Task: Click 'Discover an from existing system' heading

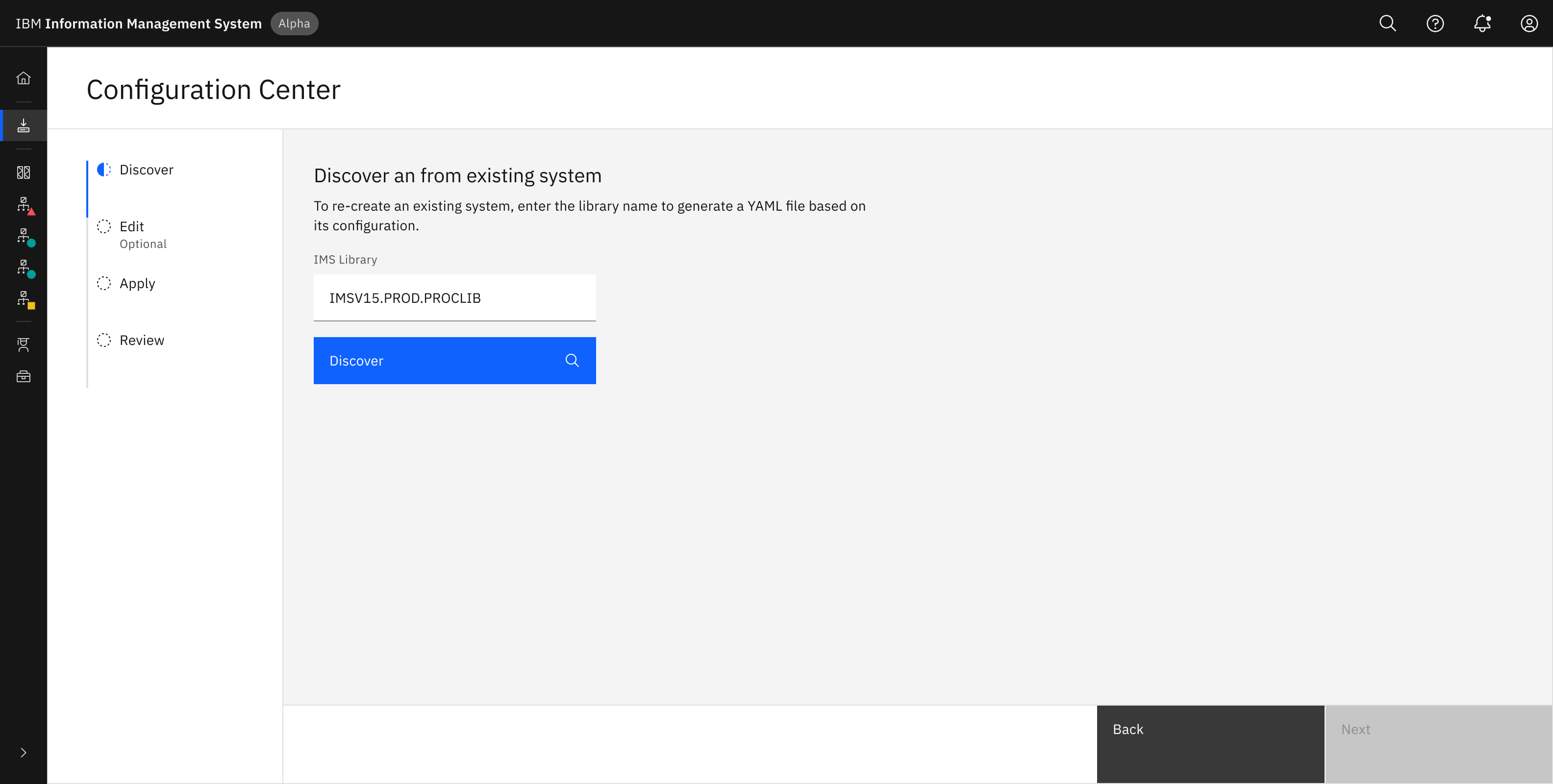Action: coord(457,175)
